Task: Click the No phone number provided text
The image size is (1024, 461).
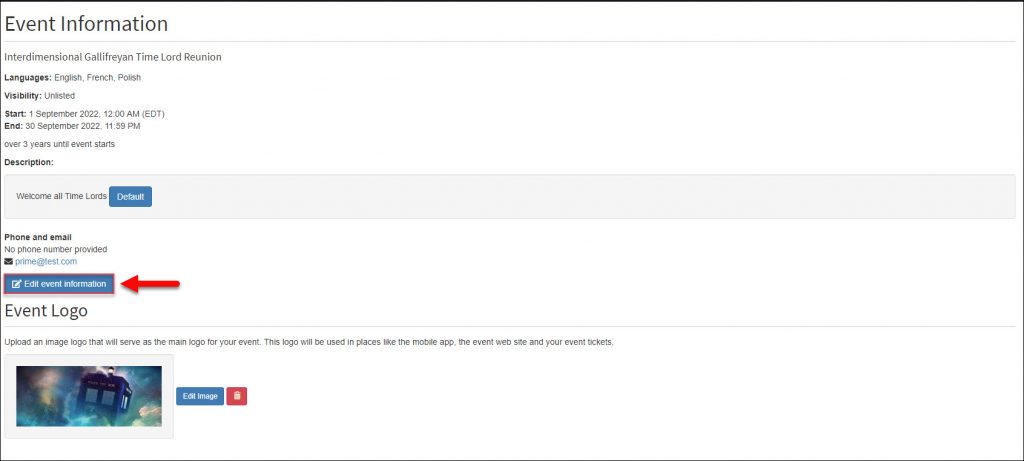Action: click(56, 249)
